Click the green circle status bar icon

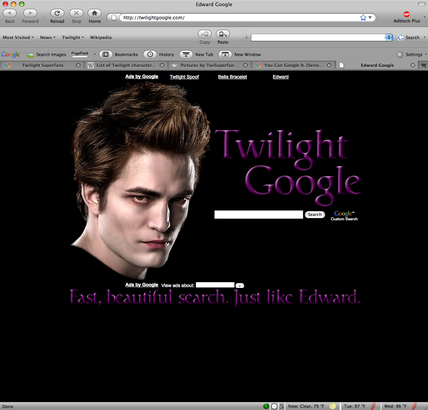[x=266, y=406]
